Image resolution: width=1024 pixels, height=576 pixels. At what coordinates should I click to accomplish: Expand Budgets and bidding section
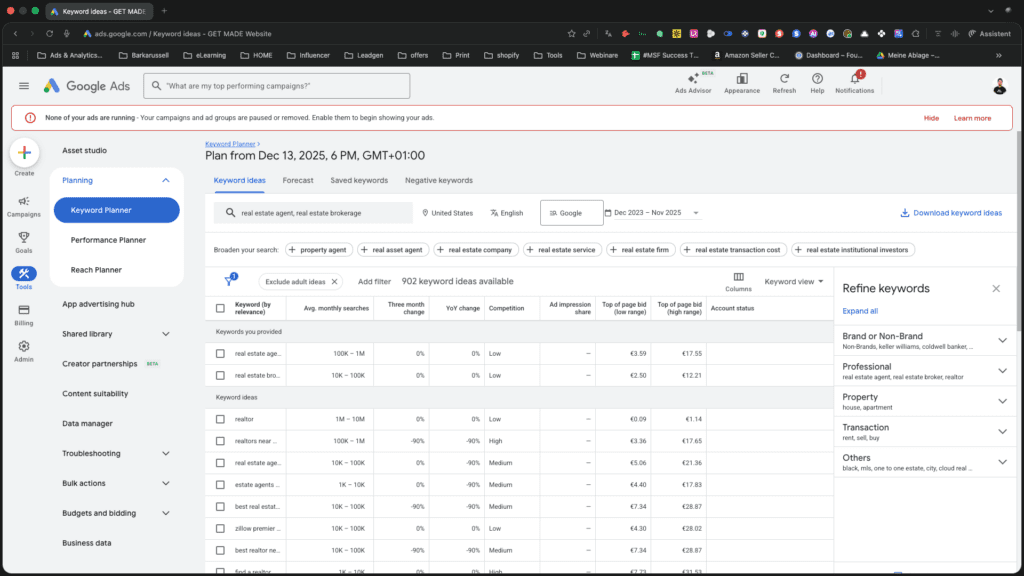tap(165, 513)
